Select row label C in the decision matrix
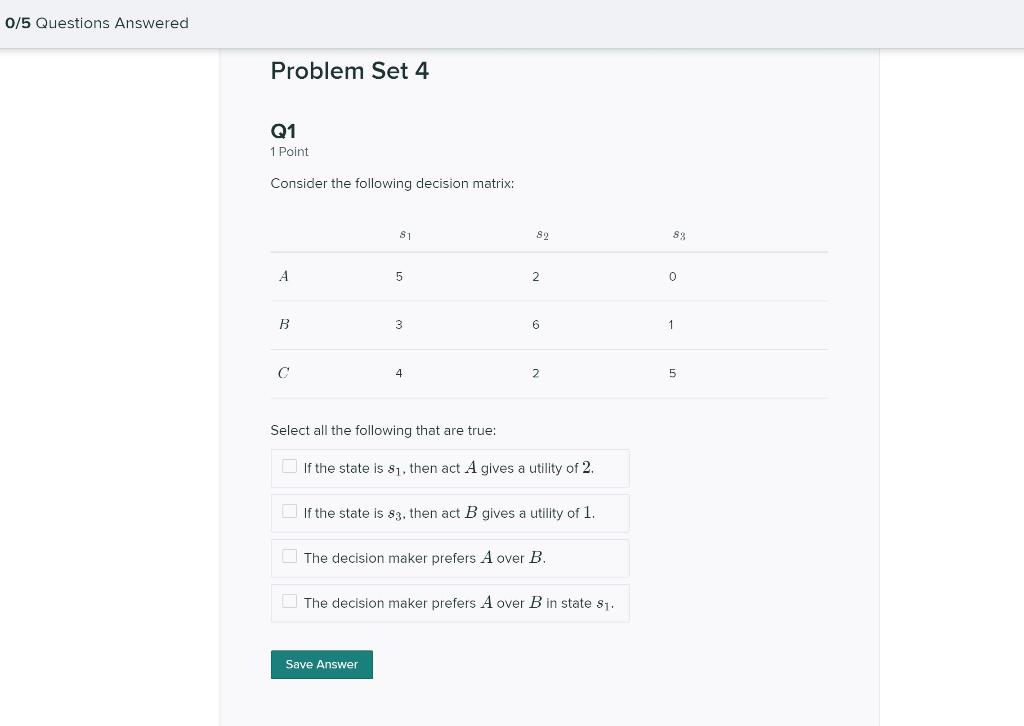Image resolution: width=1024 pixels, height=726 pixels. click(x=284, y=372)
